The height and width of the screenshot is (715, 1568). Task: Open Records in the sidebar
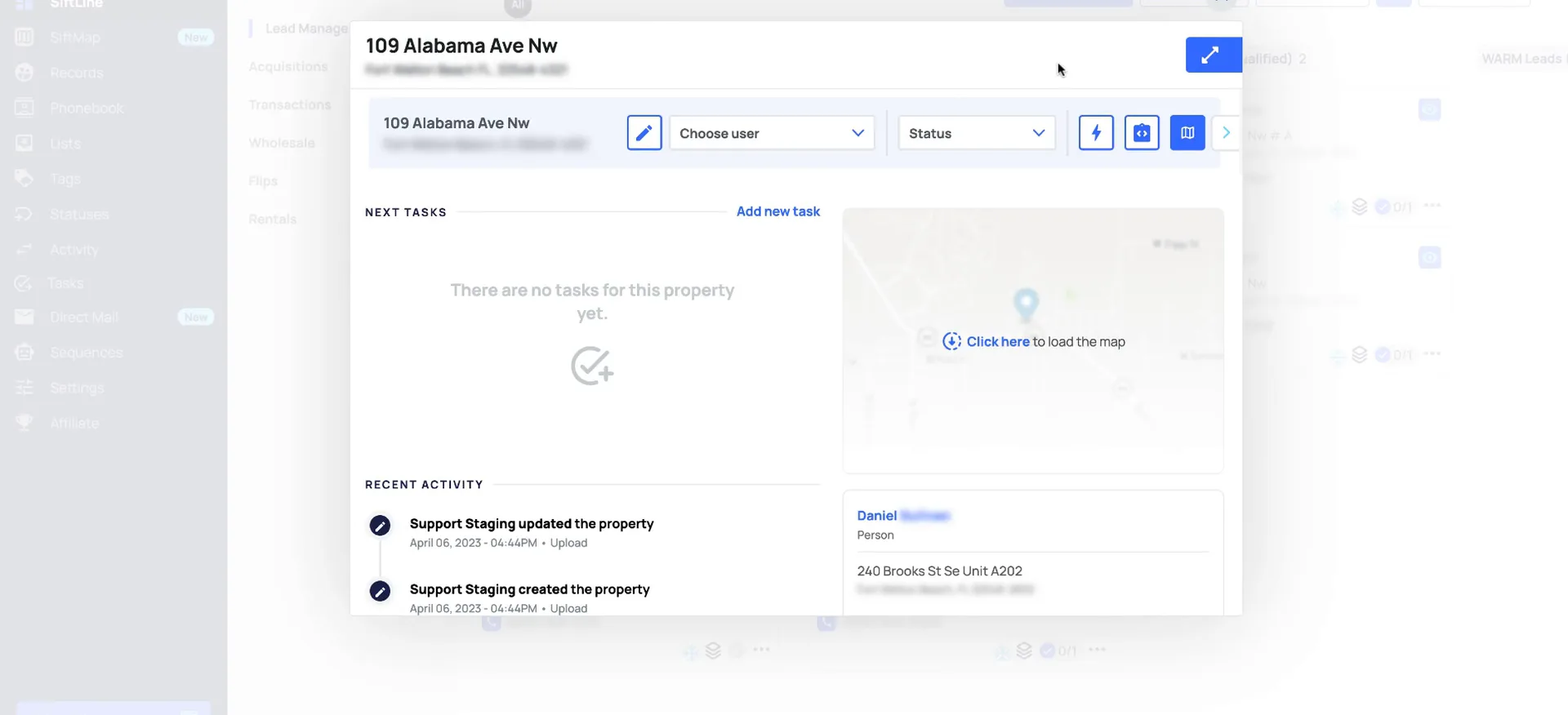click(x=77, y=73)
